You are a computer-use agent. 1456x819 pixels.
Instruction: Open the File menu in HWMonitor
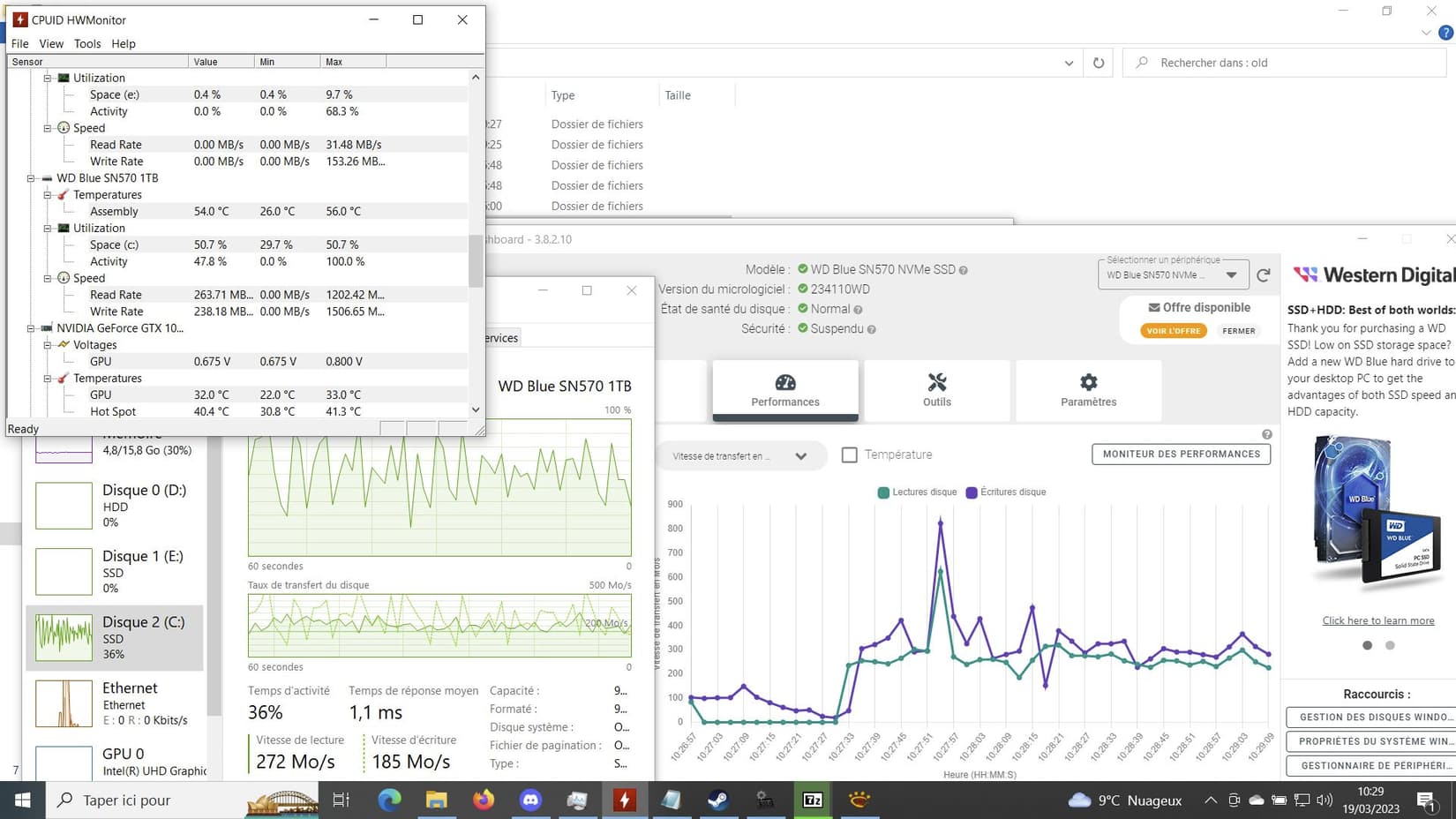(19, 43)
